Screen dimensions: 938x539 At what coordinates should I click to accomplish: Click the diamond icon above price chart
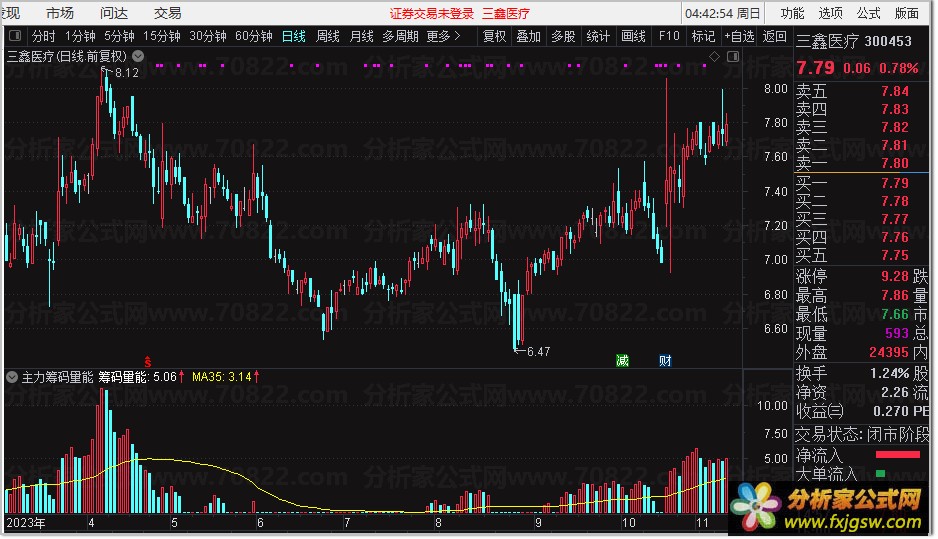coord(714,56)
